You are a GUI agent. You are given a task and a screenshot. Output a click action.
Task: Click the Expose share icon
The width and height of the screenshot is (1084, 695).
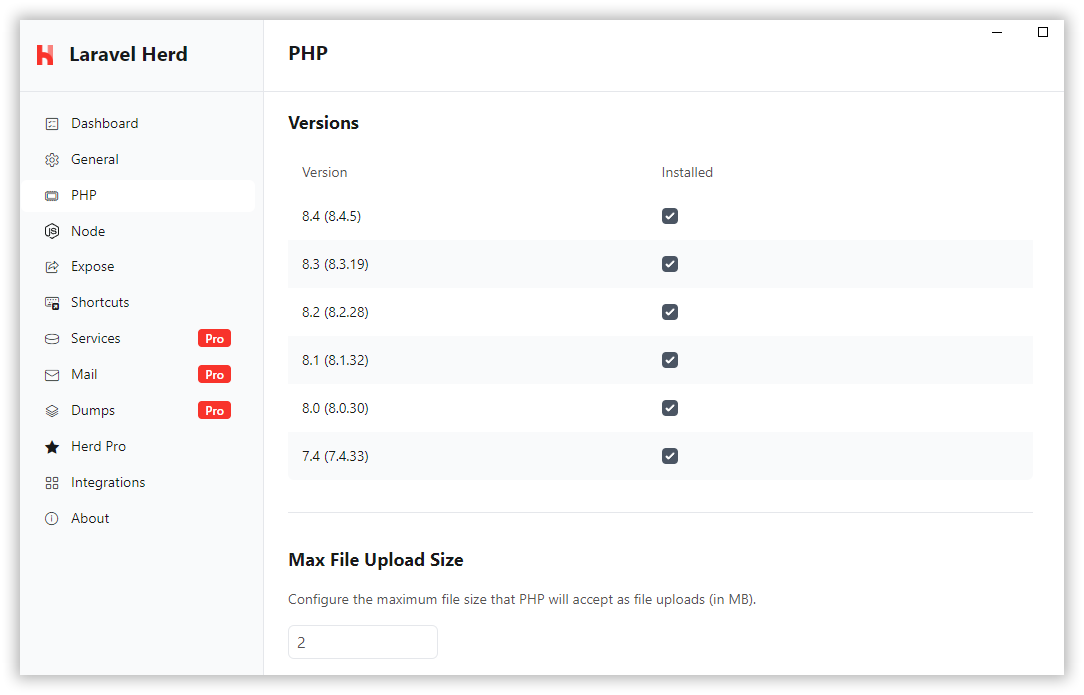(51, 266)
